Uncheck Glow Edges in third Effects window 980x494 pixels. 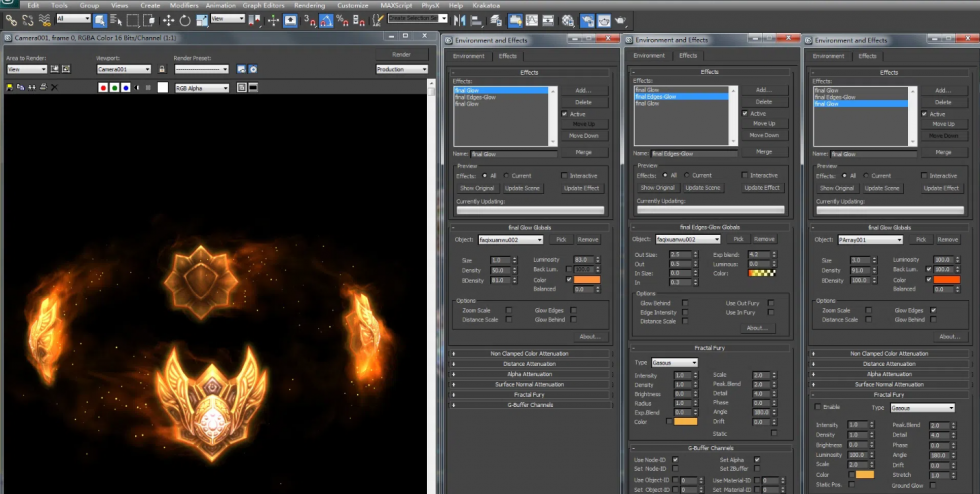[x=933, y=310]
